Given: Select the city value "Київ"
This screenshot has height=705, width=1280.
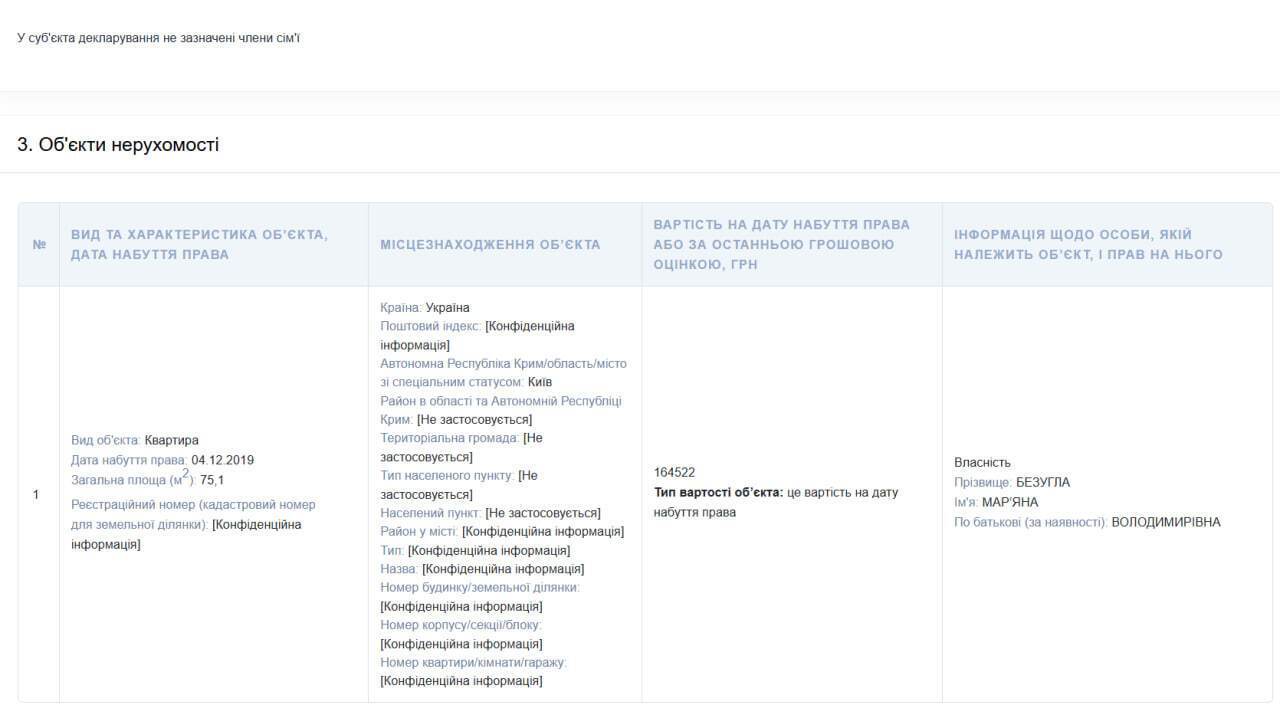Looking at the screenshot, I should pos(540,382).
